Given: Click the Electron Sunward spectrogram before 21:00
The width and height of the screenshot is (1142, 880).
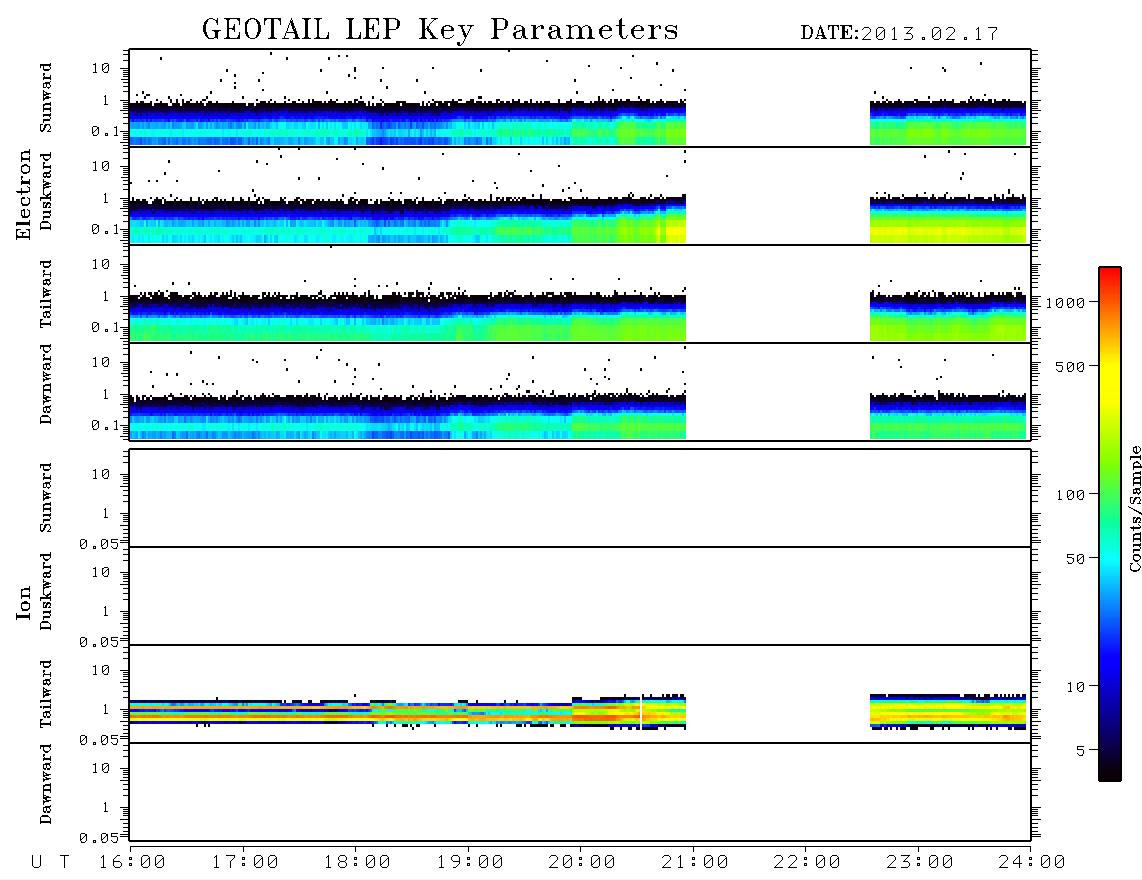Looking at the screenshot, I should click(x=408, y=124).
